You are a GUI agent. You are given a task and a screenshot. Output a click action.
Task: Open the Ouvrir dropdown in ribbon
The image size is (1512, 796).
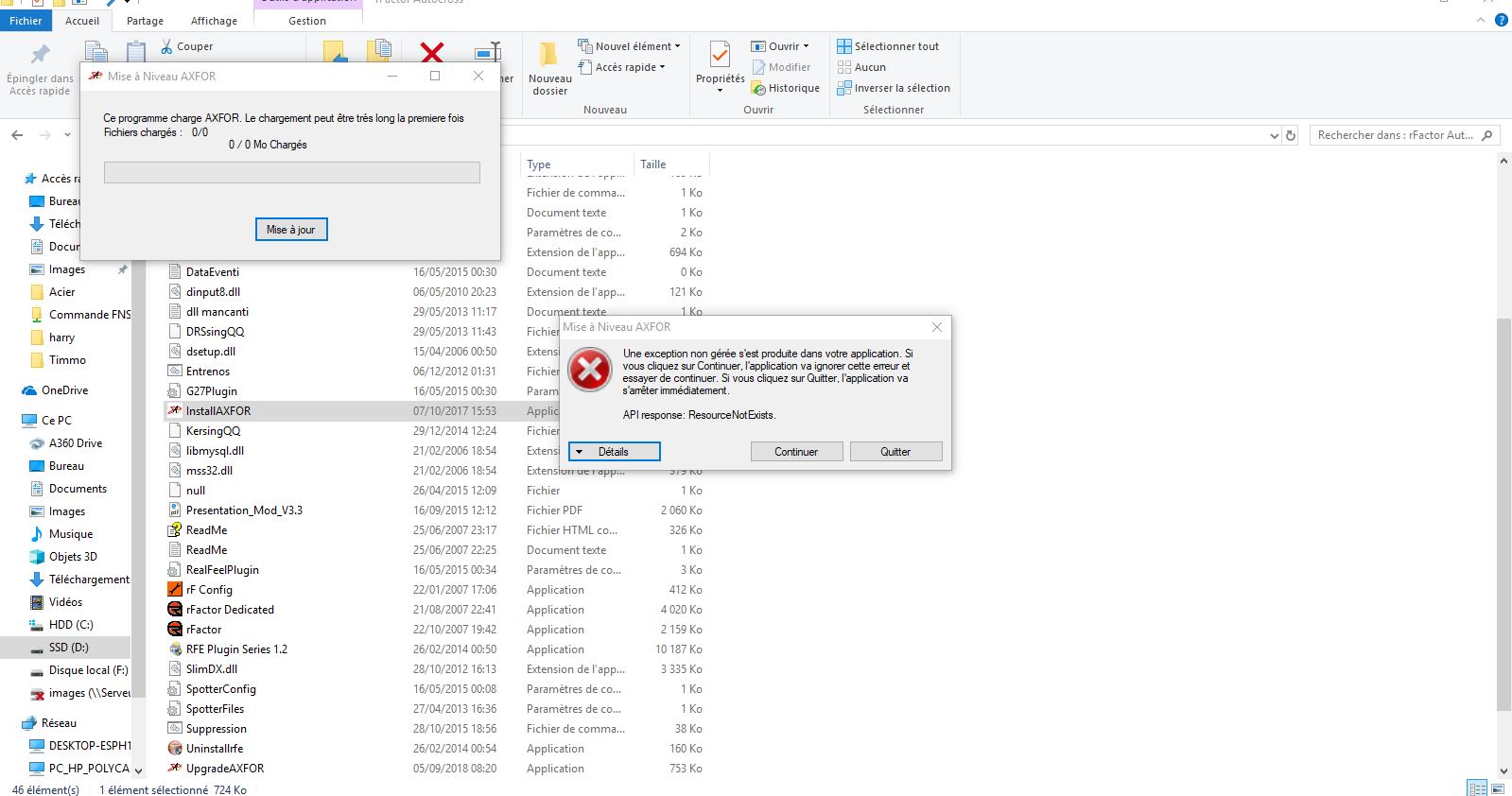[780, 45]
